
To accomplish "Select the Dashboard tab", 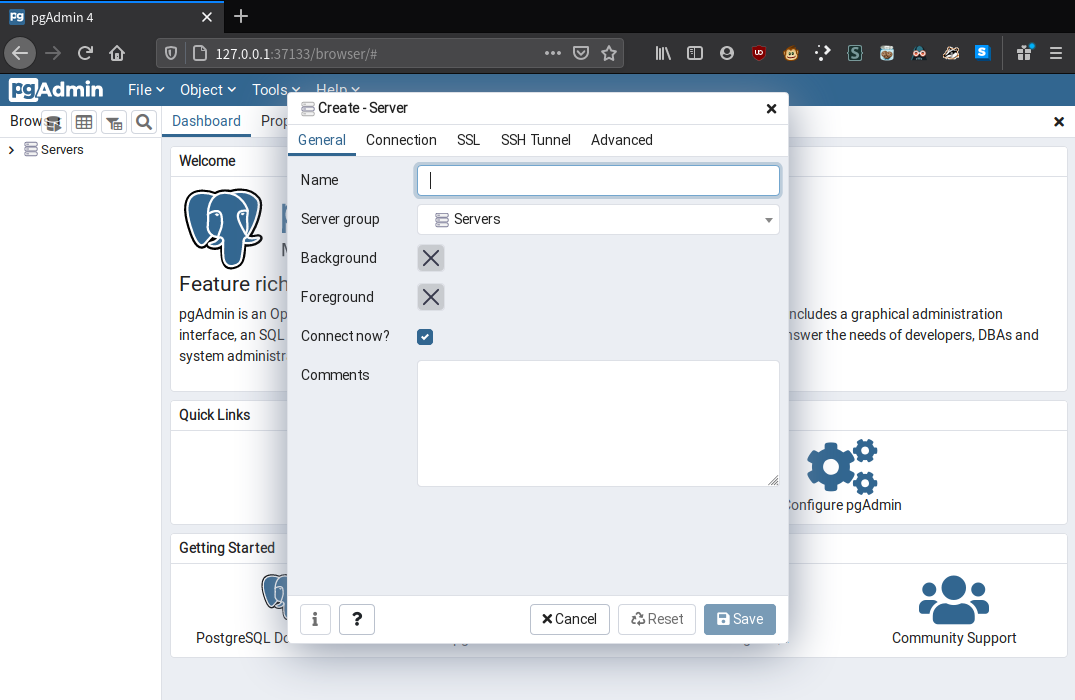I will 206,121.
